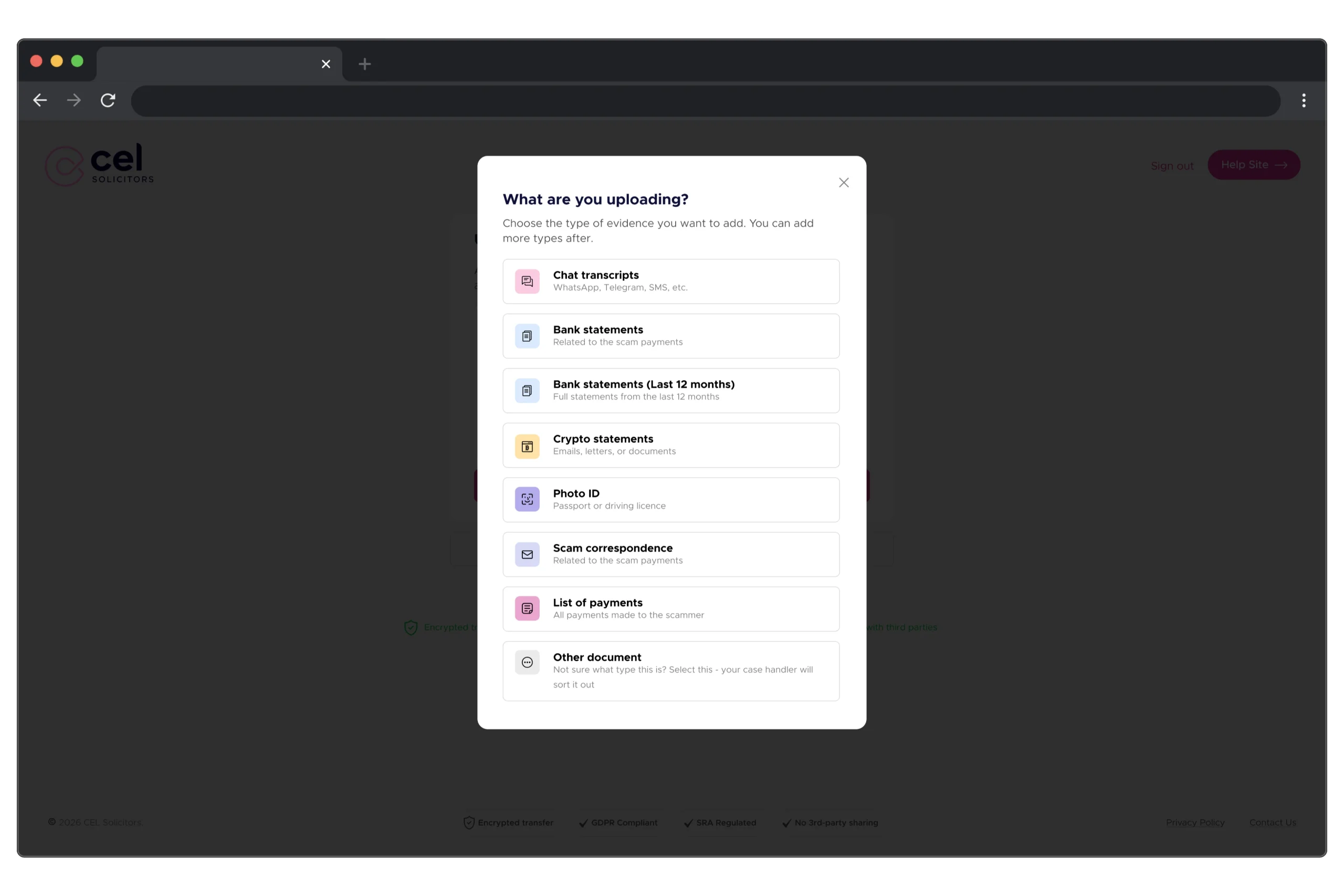Image resolution: width=1344 pixels, height=896 pixels.
Task: Click the Other document ellipsis icon
Action: (527, 663)
